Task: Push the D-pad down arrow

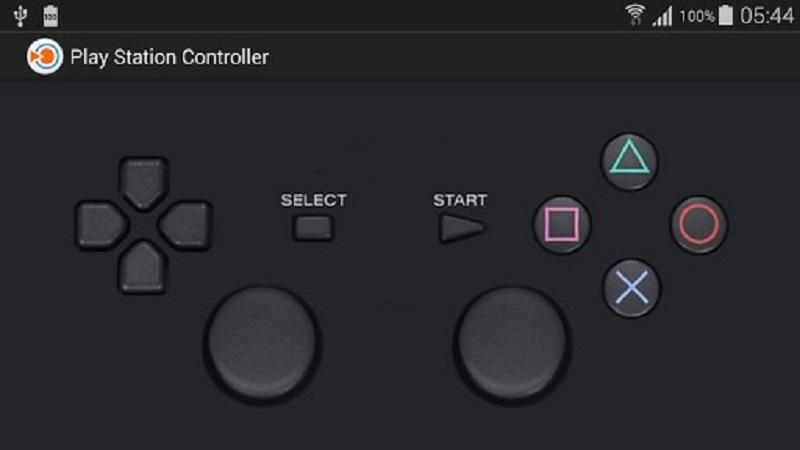Action: pyautogui.click(x=143, y=267)
